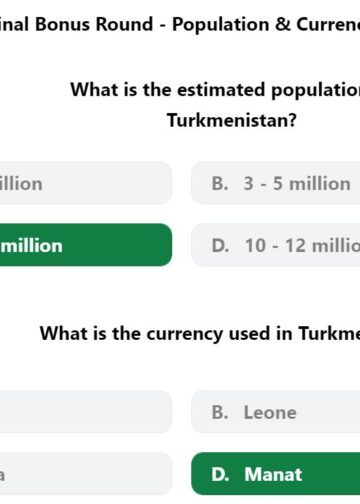
Task: Click the word "Turkmenistan?" in the question
Action: tap(232, 120)
